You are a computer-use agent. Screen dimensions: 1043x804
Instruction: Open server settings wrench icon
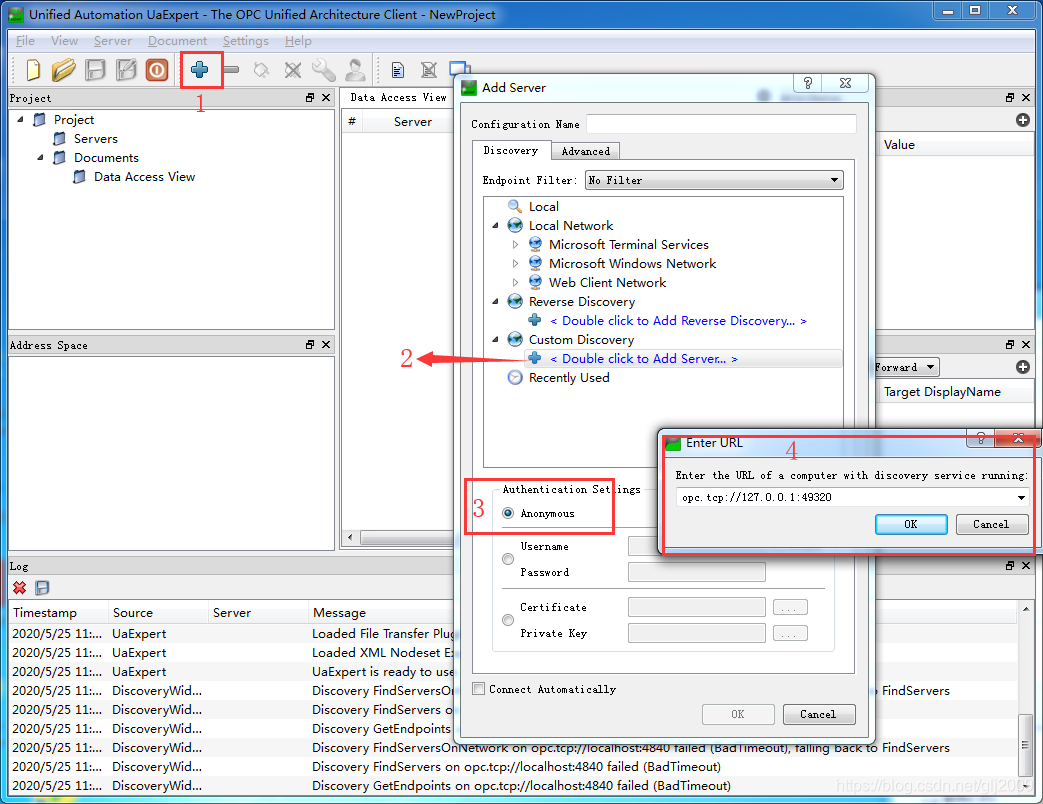[324, 69]
